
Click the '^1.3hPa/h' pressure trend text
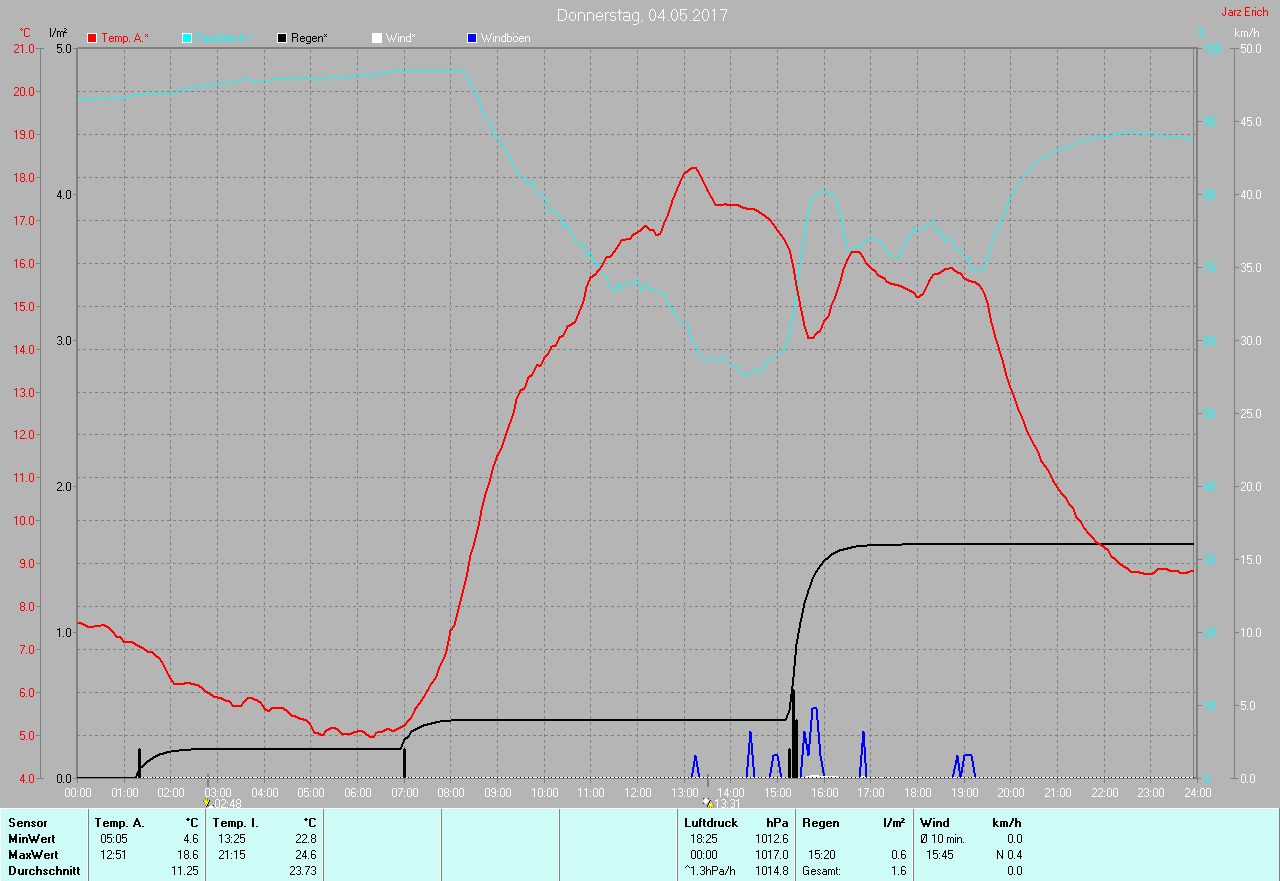710,871
